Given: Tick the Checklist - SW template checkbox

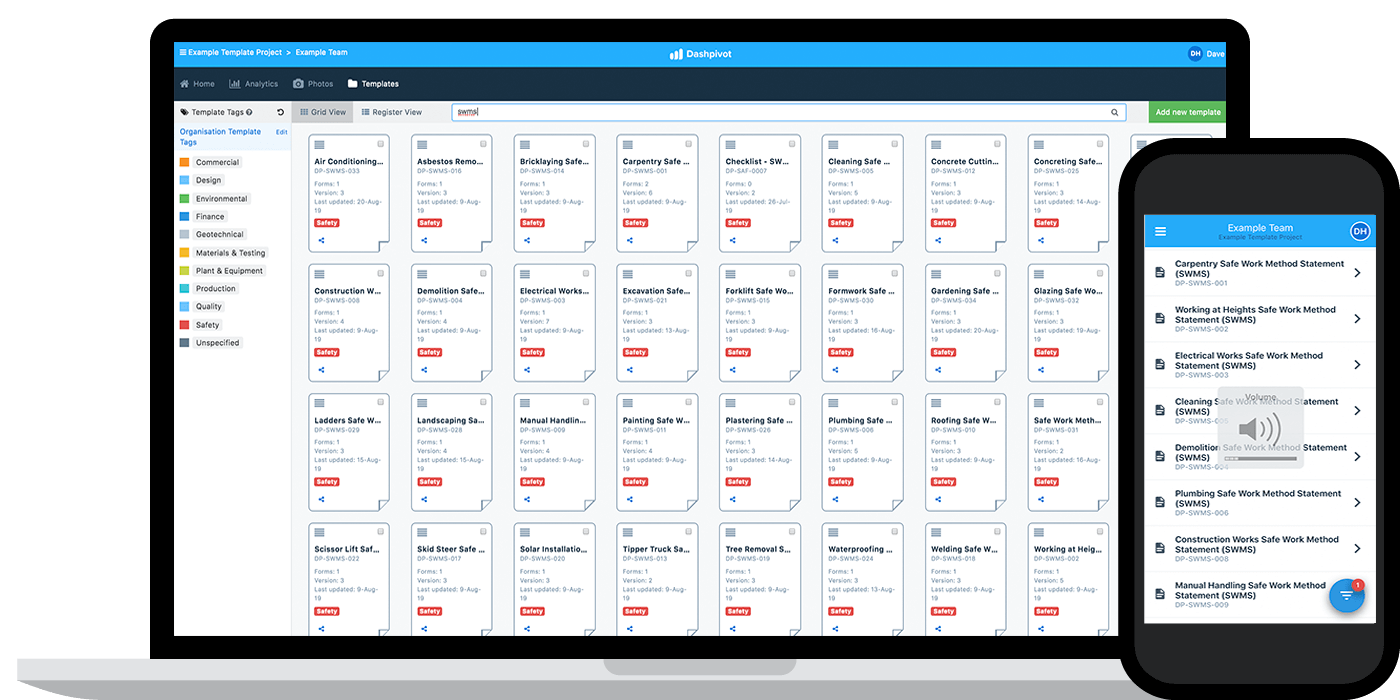Looking at the screenshot, I should point(792,145).
